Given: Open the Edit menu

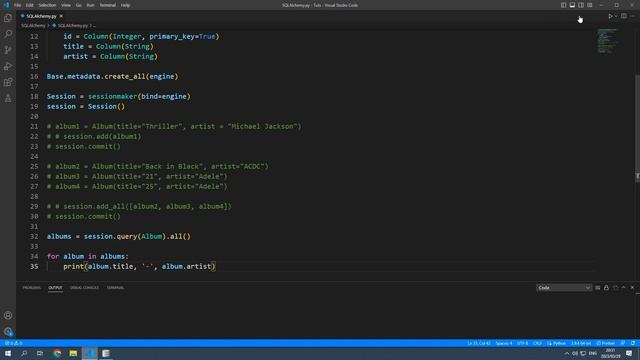Looking at the screenshot, I should click(x=30, y=5).
